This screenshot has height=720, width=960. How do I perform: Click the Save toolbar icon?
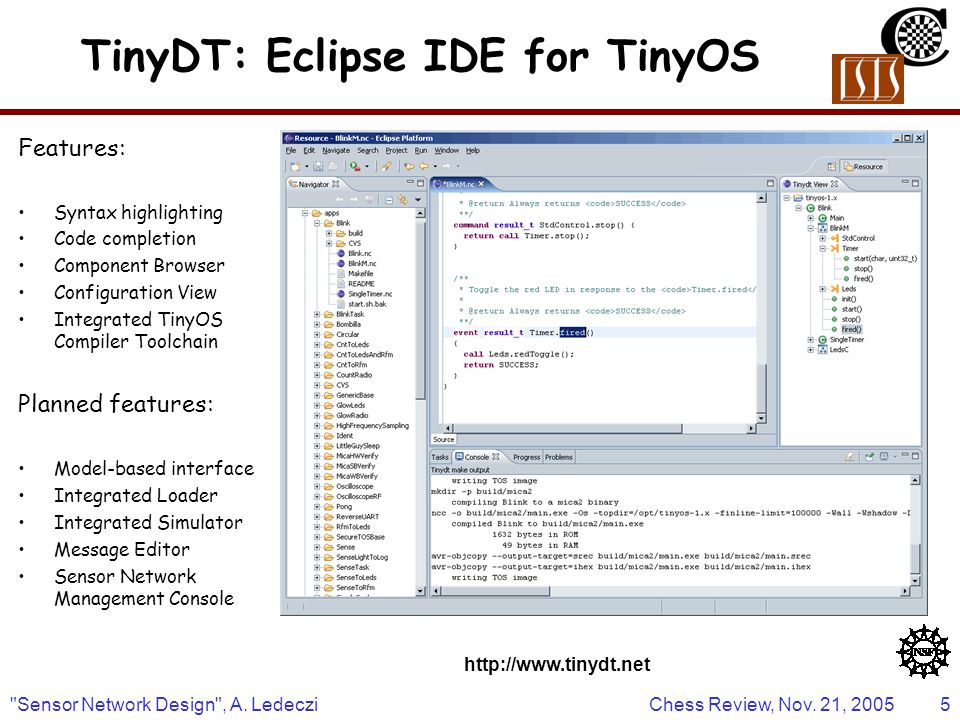[318, 167]
